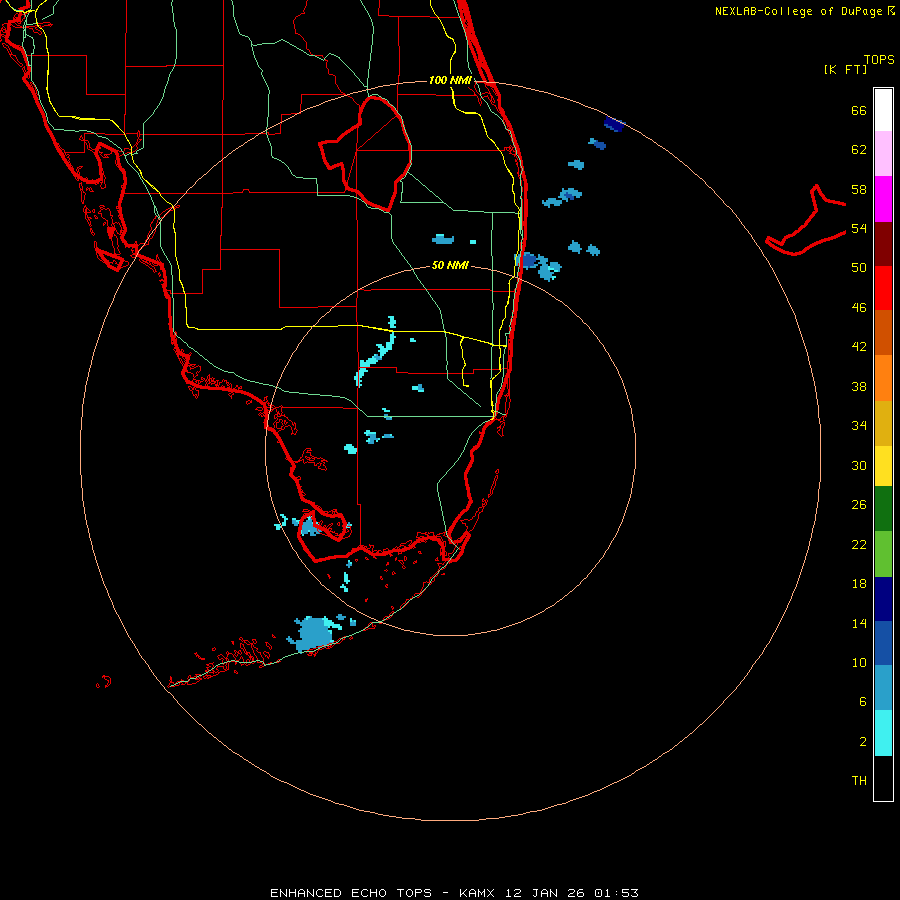Click the medium blue 10-14 kft swatch
This screenshot has height=900, width=900.
tap(883, 643)
